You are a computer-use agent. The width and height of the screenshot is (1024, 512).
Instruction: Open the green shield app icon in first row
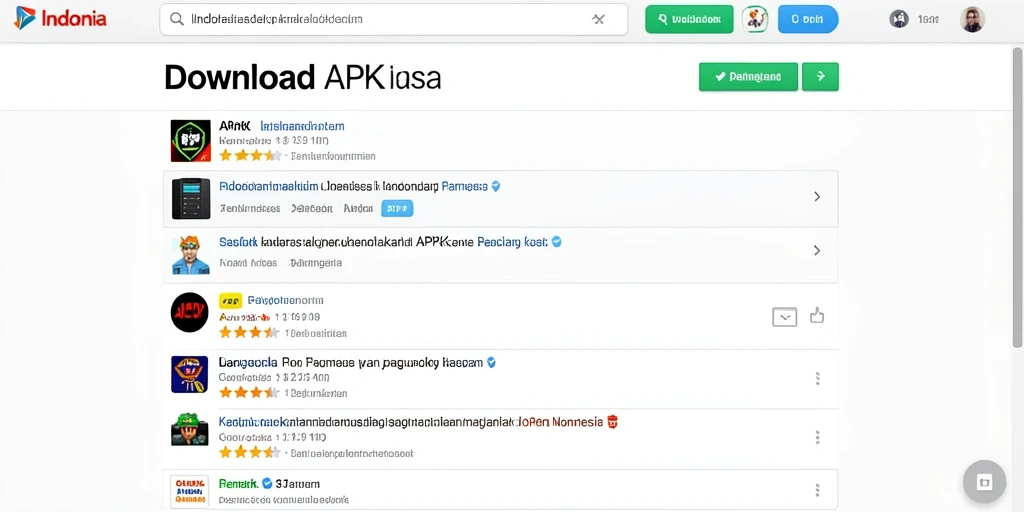tap(191, 140)
